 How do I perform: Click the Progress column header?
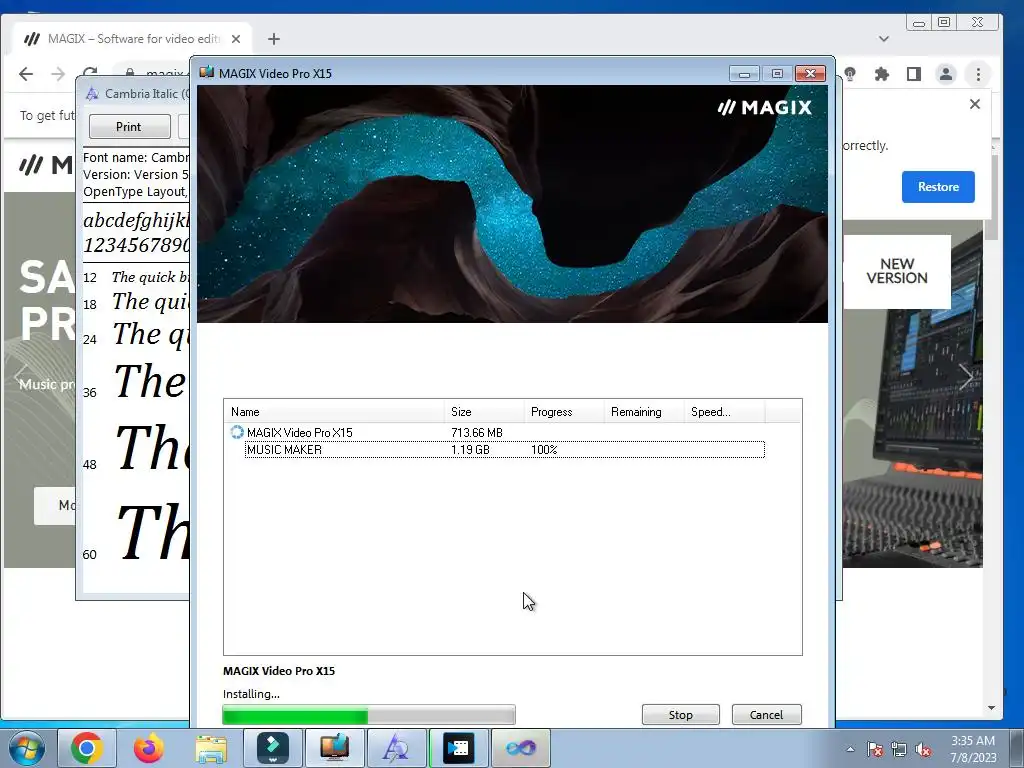(x=564, y=411)
